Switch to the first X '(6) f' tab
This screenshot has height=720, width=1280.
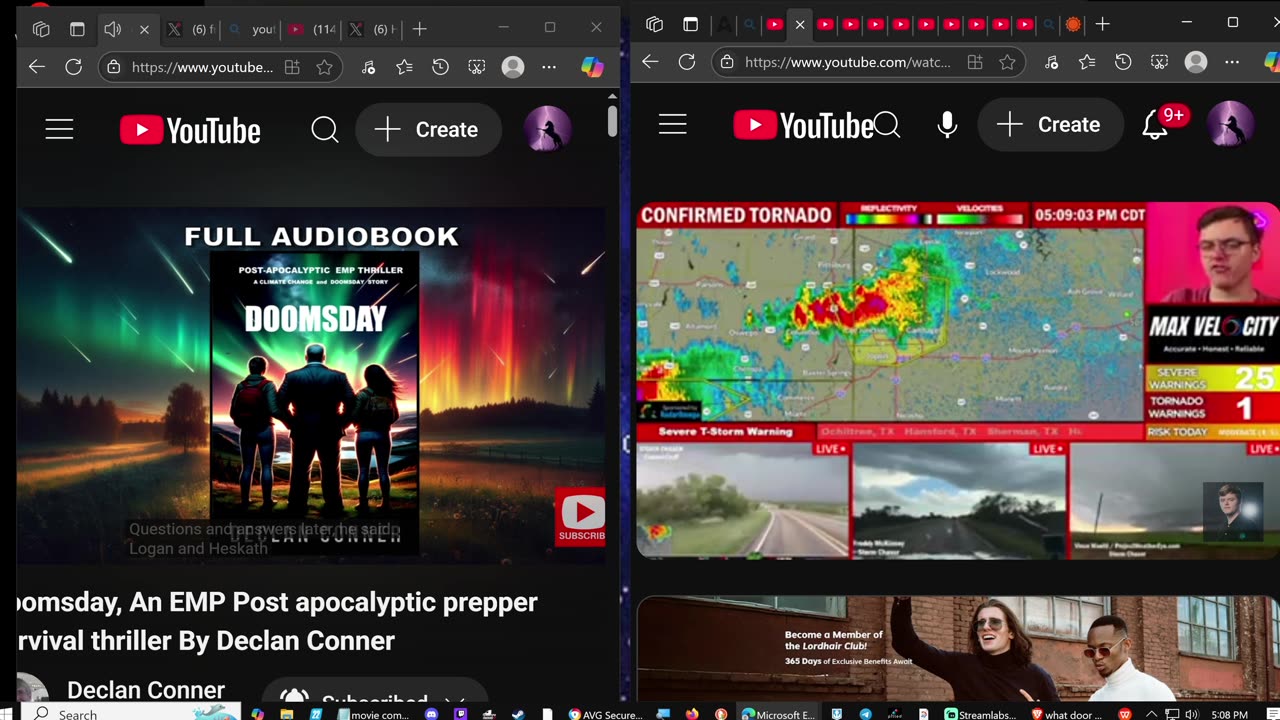pos(190,29)
